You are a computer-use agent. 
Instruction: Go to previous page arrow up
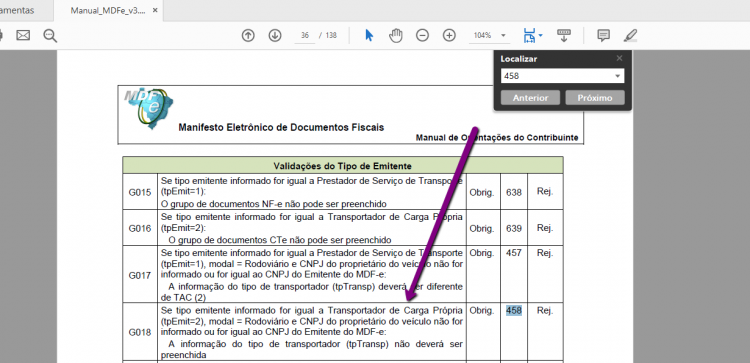[x=248, y=35]
